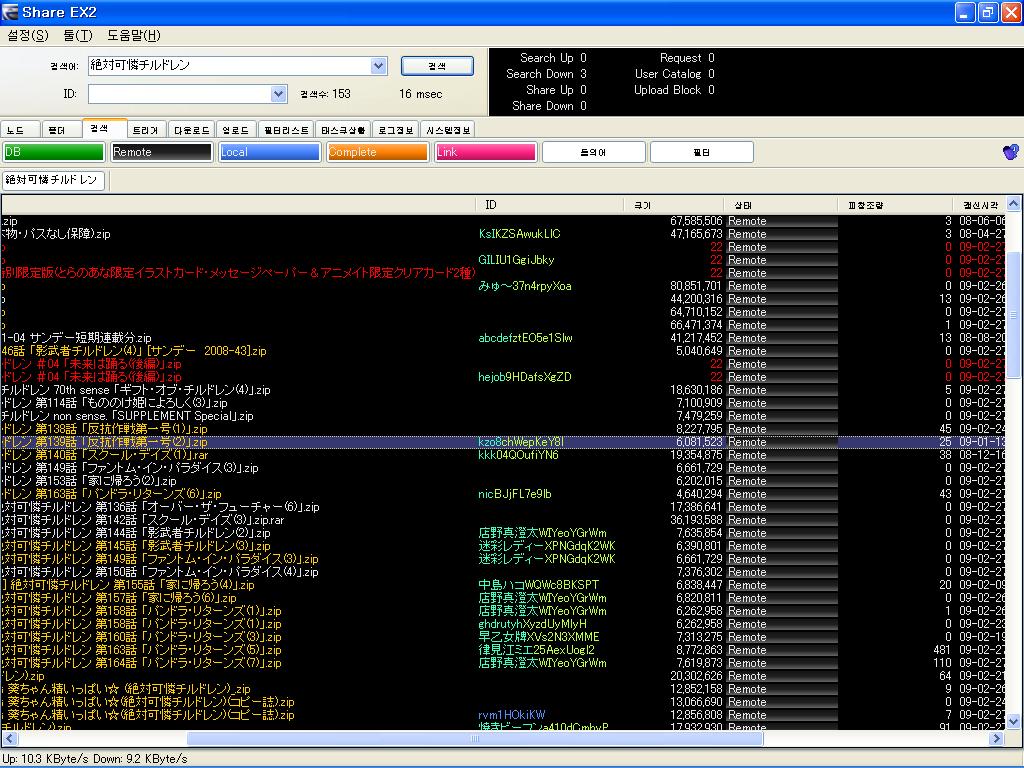This screenshot has width=1024, height=768.
Task: Select the 絶対可憐チルドレン search result tab
Action: 54,180
